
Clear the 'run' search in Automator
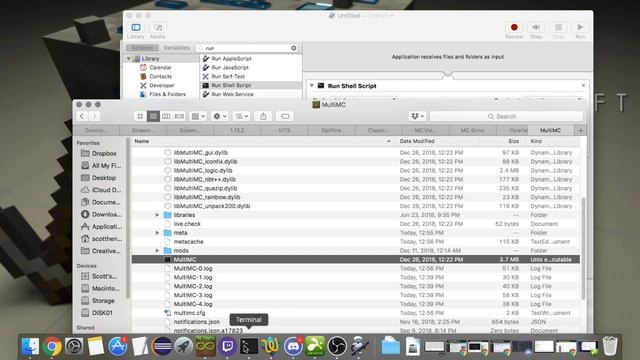(293, 48)
